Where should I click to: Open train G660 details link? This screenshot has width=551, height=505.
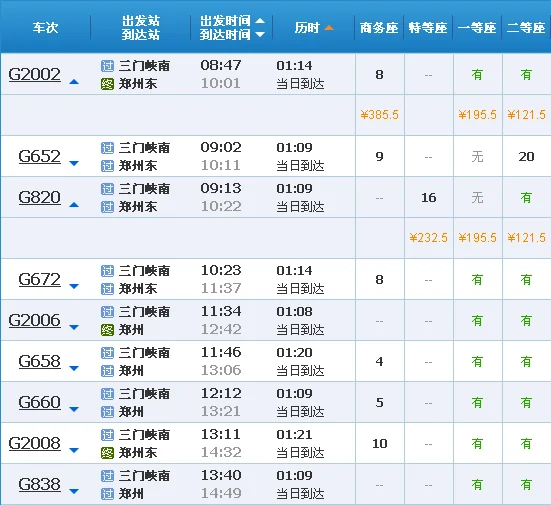39,402
